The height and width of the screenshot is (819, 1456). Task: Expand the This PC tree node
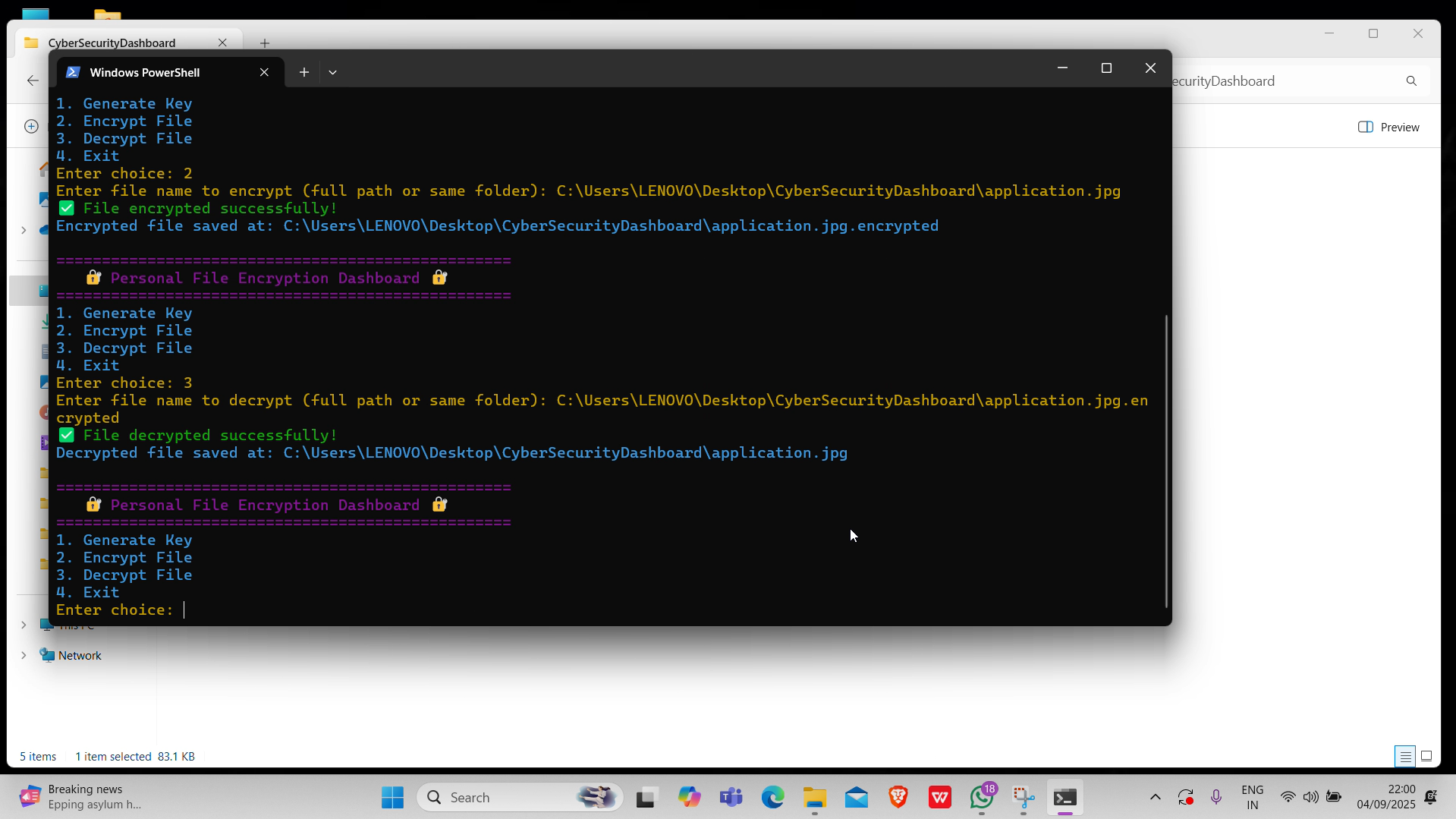[24, 625]
